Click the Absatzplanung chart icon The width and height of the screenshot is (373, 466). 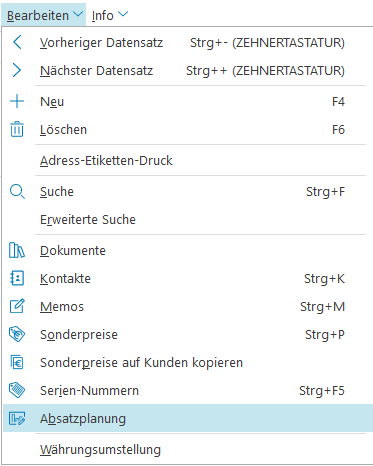(x=17, y=418)
